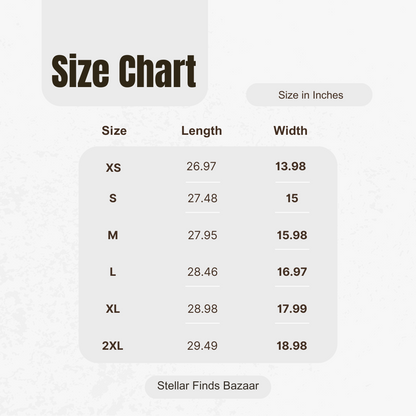Image resolution: width=416 pixels, height=416 pixels.
Task: Click the 18.98 width value
Action: tap(292, 346)
